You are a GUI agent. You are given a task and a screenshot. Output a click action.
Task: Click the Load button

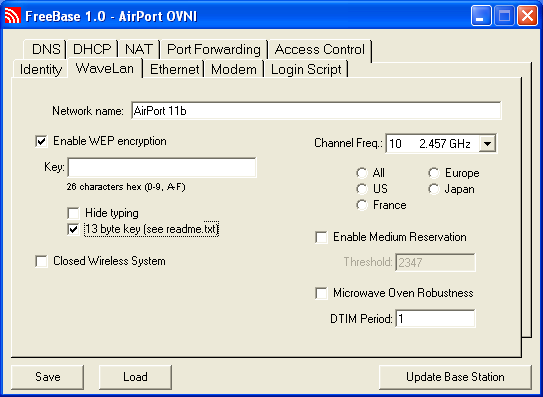click(135, 377)
